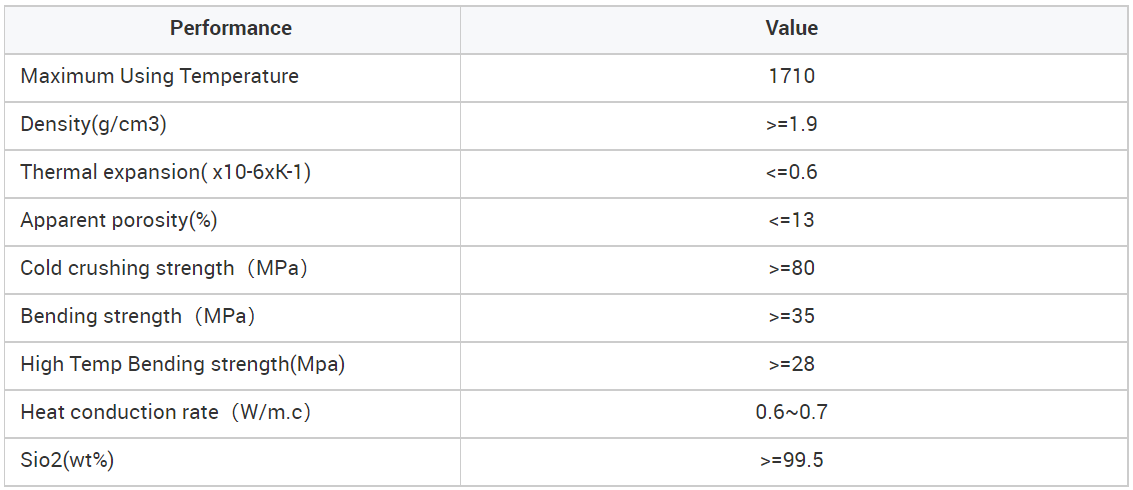1133x490 pixels.
Task: Click the >=35 bending strength value
Action: [x=792, y=316]
